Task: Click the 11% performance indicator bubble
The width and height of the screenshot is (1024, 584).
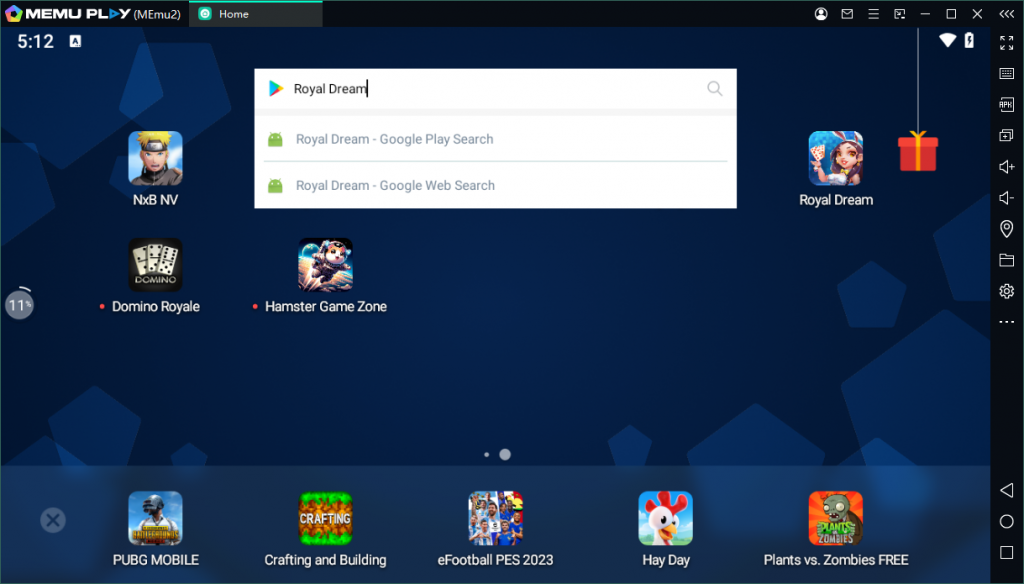Action: click(19, 304)
